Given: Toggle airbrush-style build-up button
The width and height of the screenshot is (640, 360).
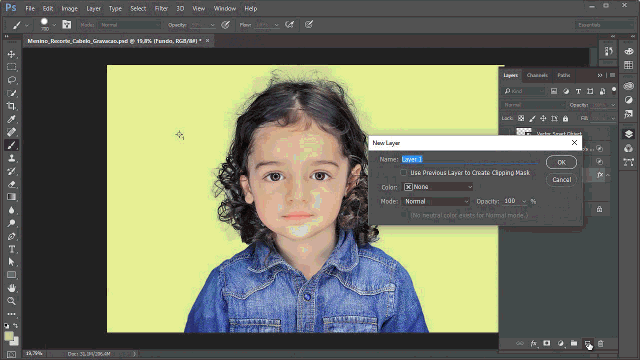Looking at the screenshot, I should pos(289,25).
